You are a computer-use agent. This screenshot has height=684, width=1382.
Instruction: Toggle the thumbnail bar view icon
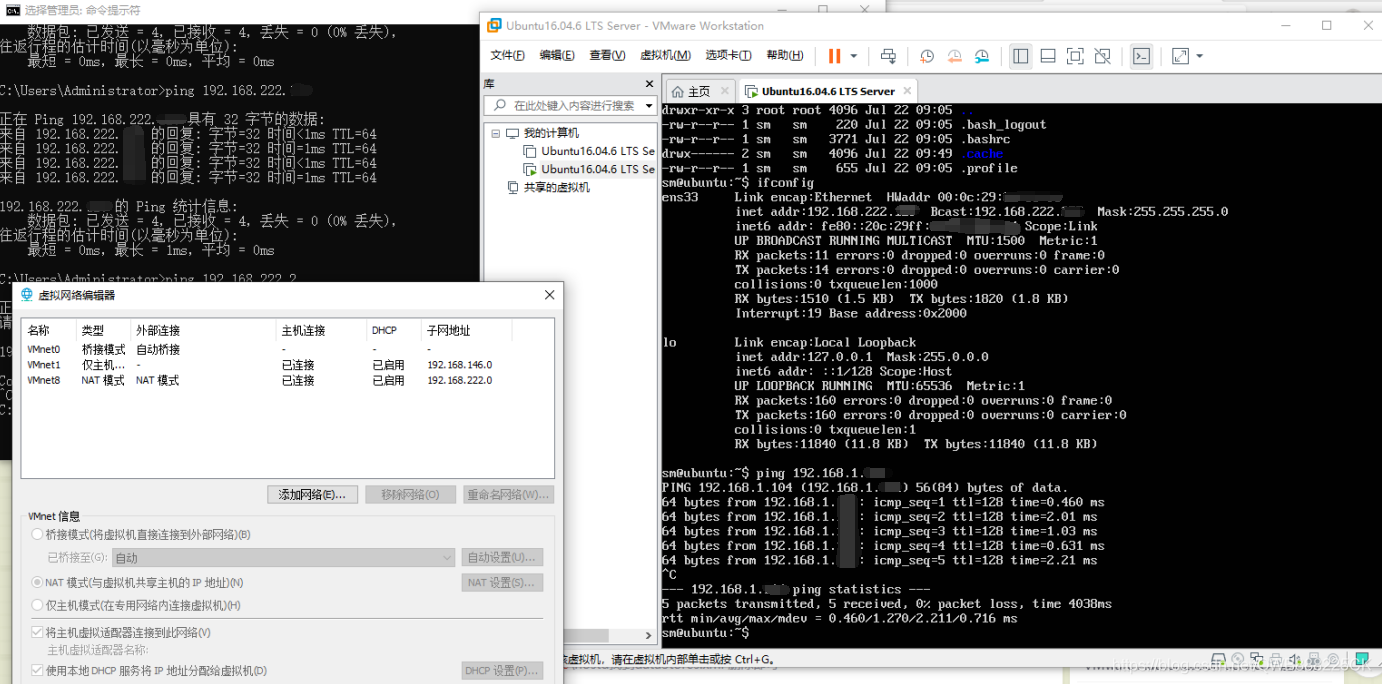point(1048,56)
